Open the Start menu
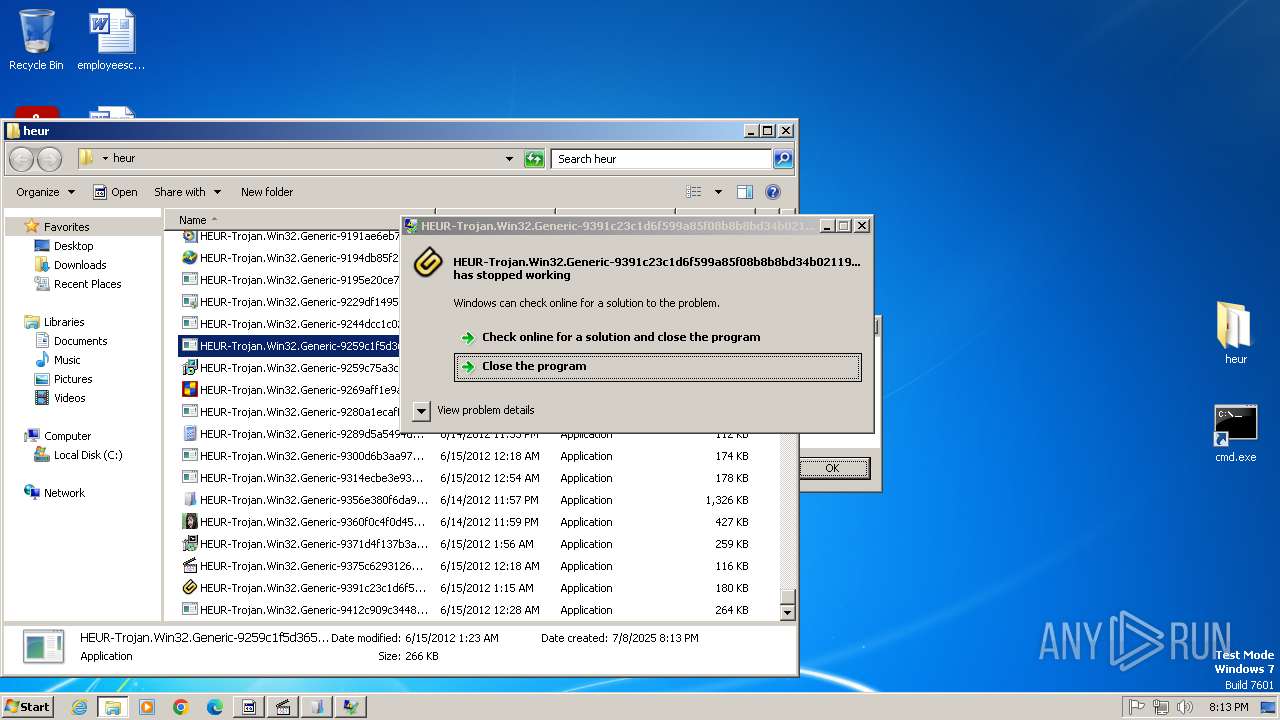This screenshot has height=720, width=1280. (28, 707)
